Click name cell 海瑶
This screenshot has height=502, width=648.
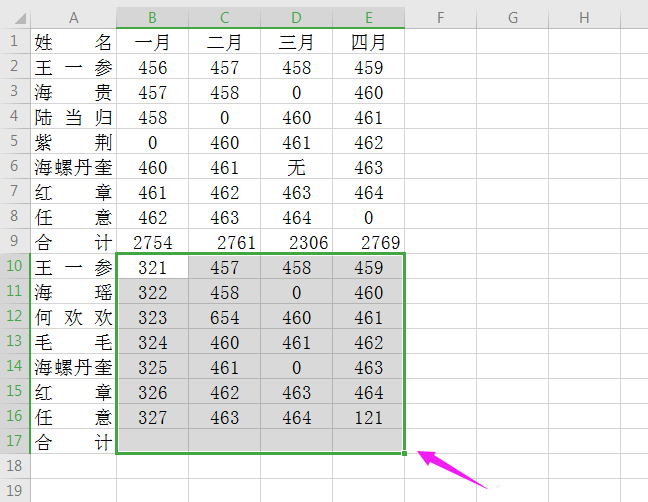coord(74,292)
